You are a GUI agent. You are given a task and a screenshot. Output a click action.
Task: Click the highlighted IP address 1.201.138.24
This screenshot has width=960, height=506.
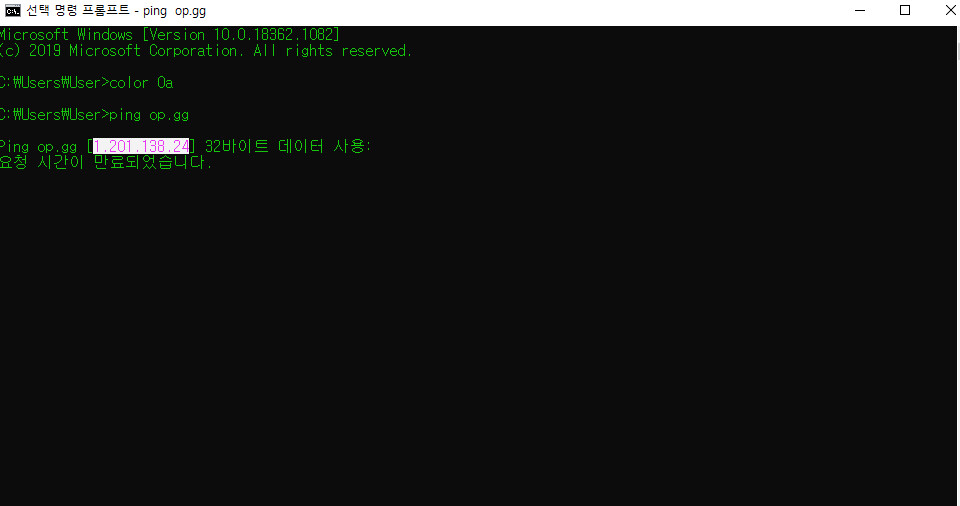click(x=141, y=146)
